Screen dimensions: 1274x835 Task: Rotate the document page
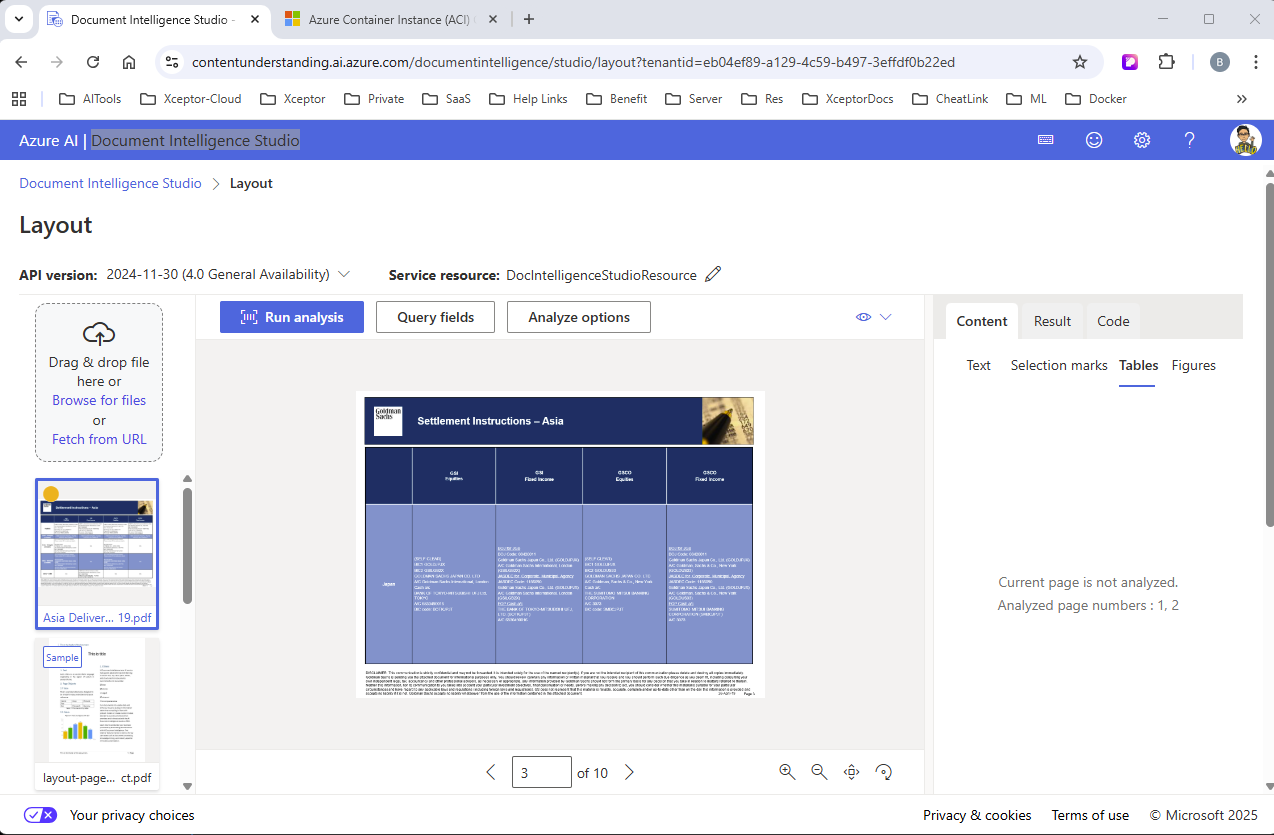[884, 771]
